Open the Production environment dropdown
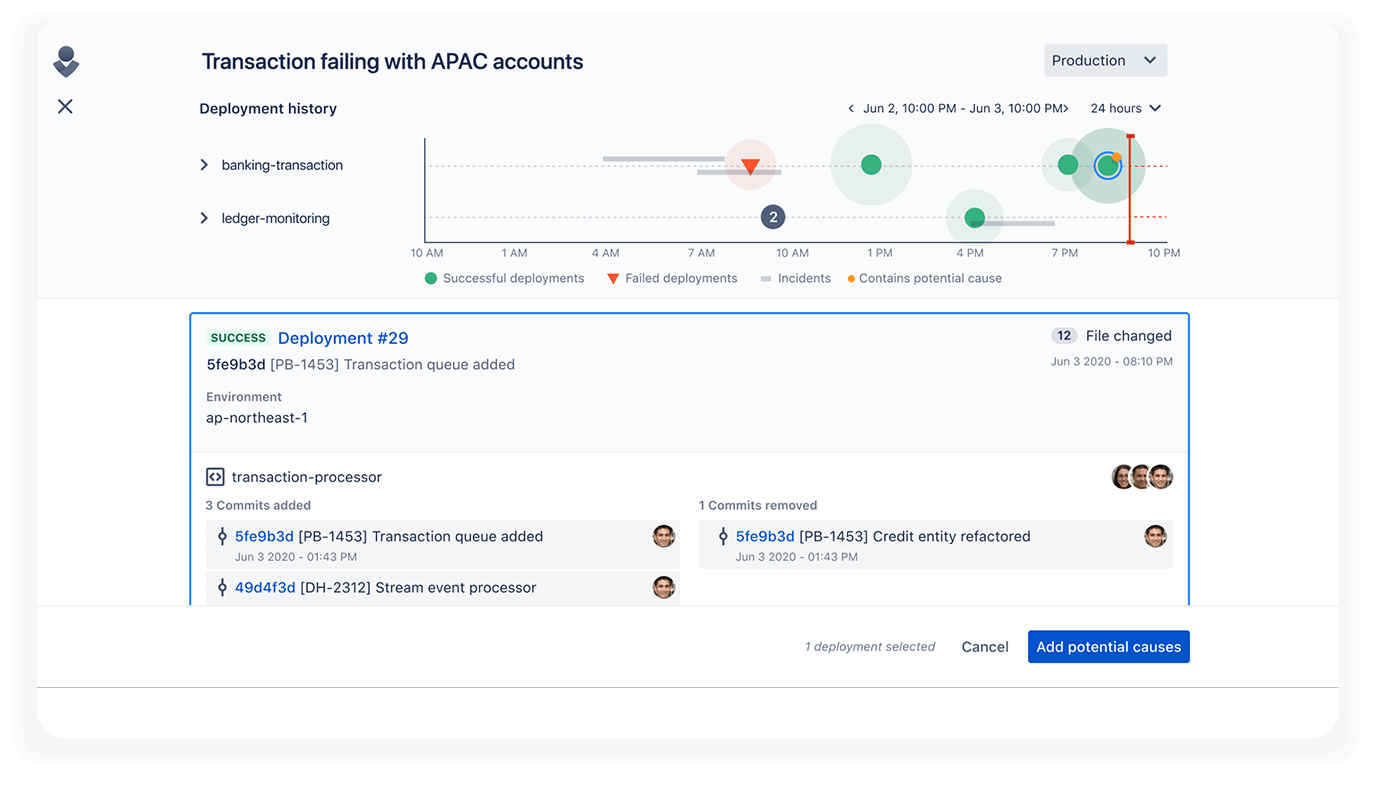Viewport: 1376px width, 790px height. pyautogui.click(x=1104, y=60)
